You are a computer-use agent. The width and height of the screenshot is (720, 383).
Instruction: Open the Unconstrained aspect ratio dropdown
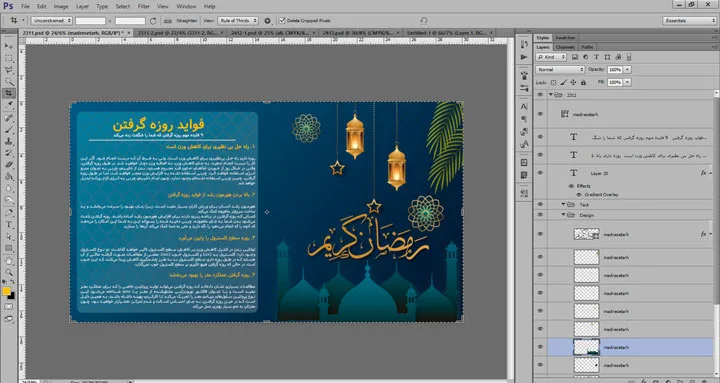[51, 21]
